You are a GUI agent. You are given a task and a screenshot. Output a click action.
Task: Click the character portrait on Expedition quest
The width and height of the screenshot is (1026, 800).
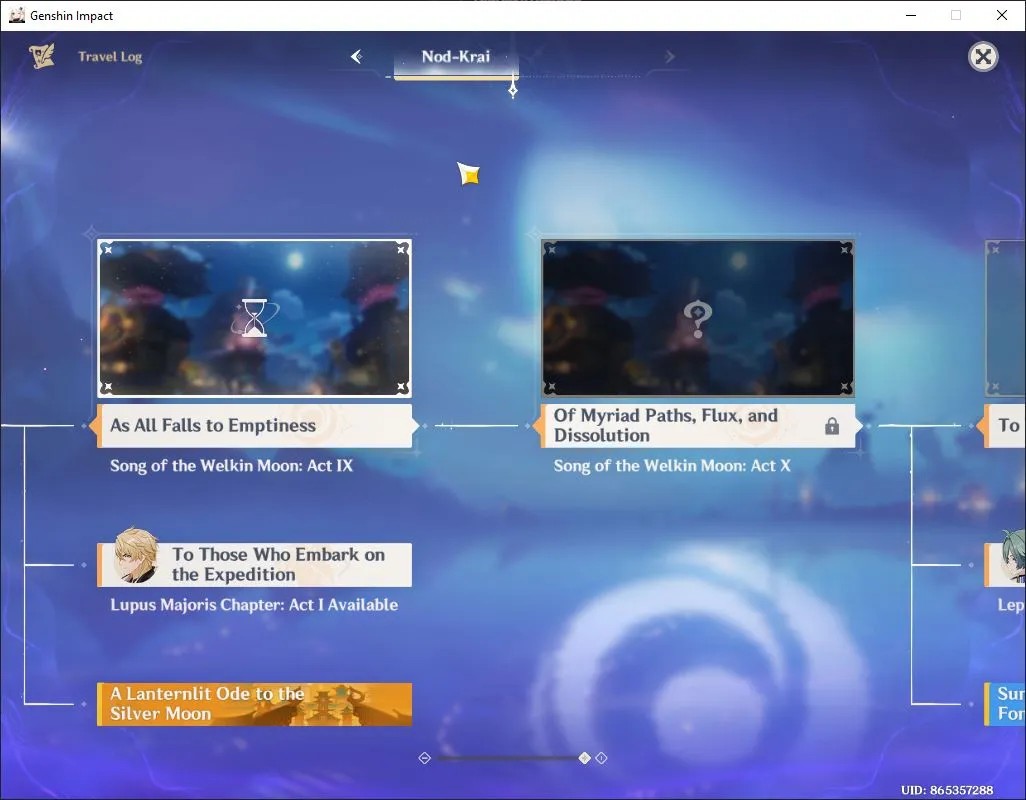[135, 556]
